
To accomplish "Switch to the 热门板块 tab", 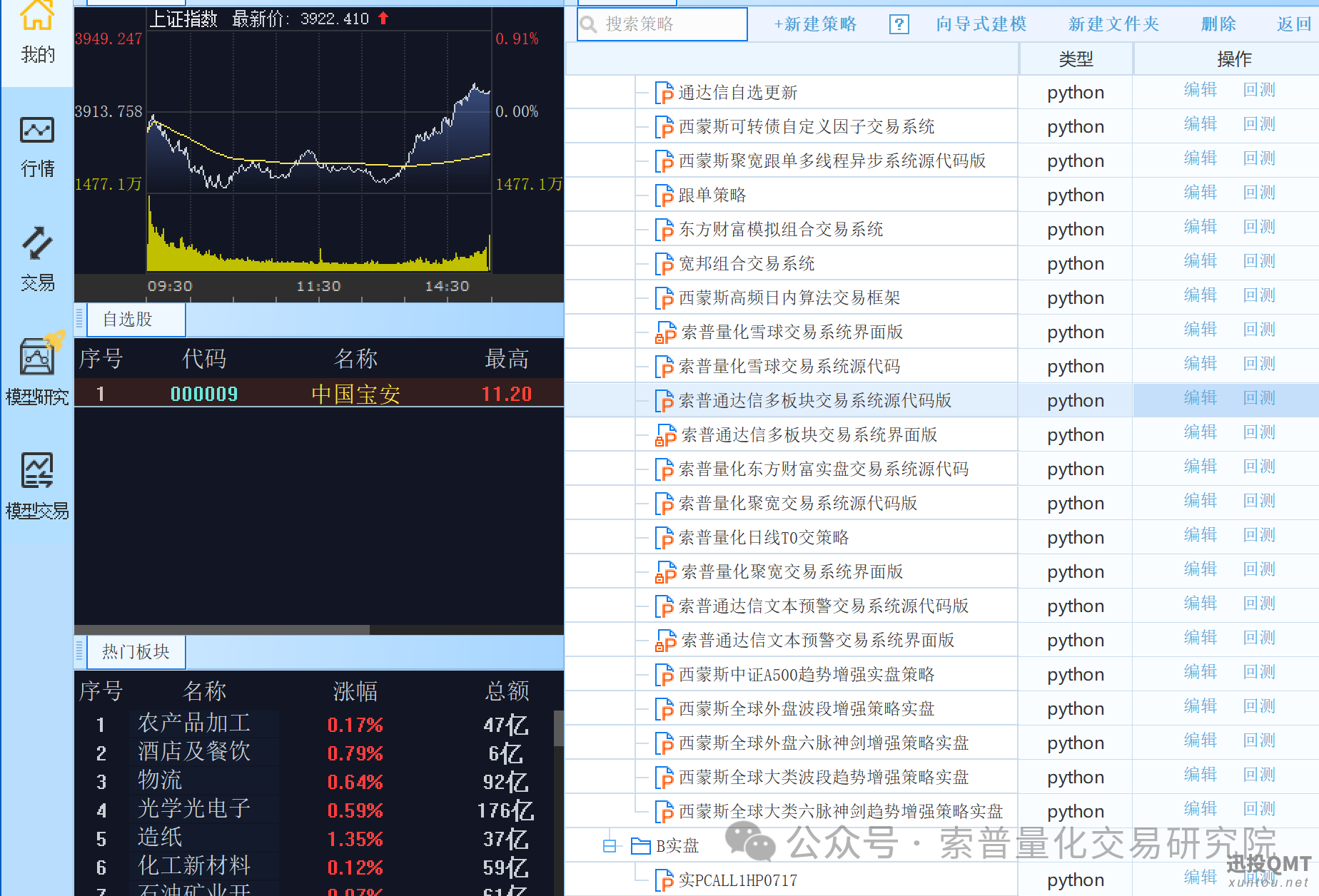I will [136, 652].
